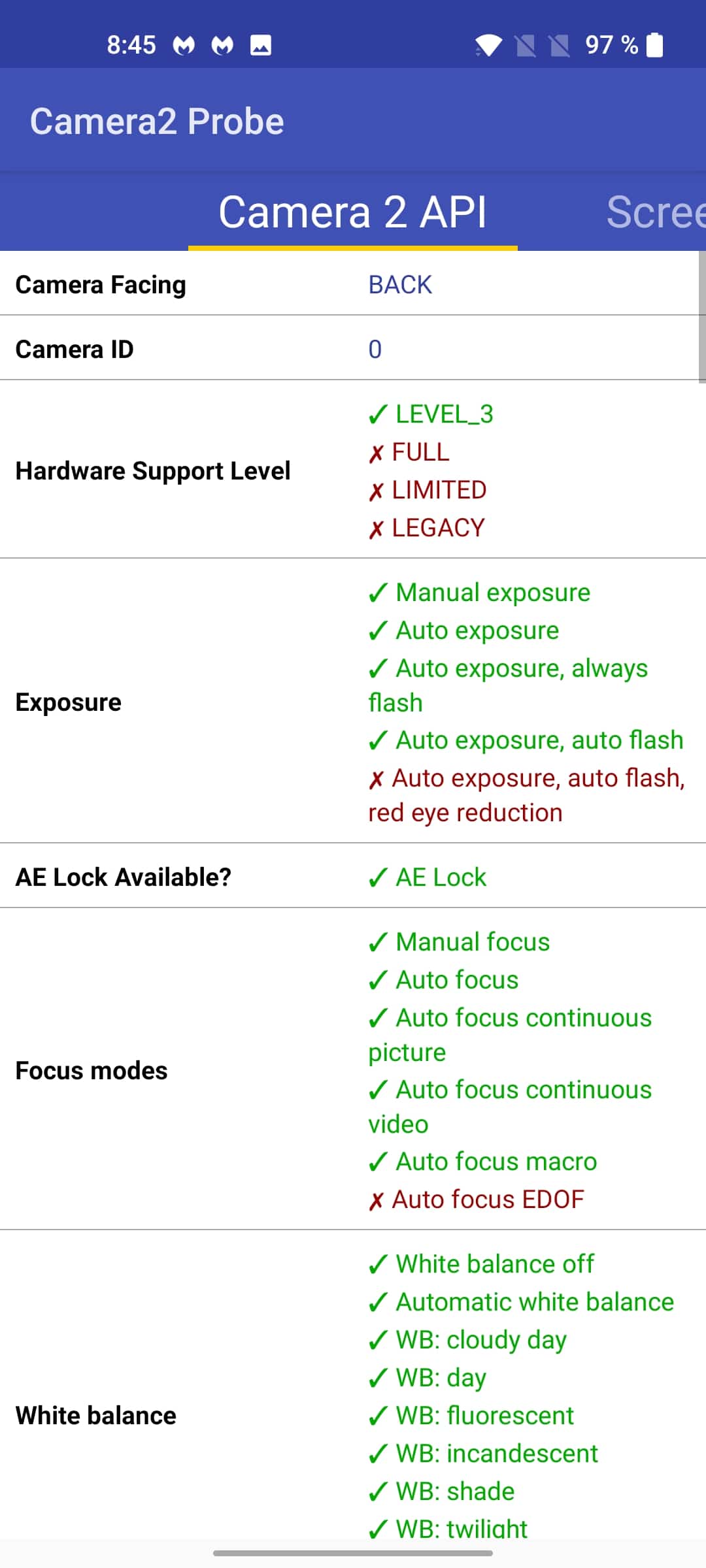706x1568 pixels.
Task: Tap the Manual exposure entry
Action: 479,593
